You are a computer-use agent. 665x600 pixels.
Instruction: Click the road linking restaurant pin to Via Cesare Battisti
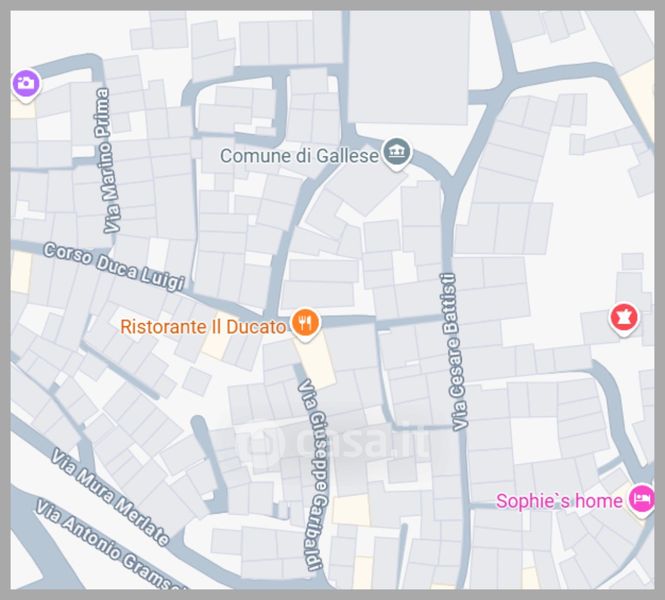click(382, 321)
